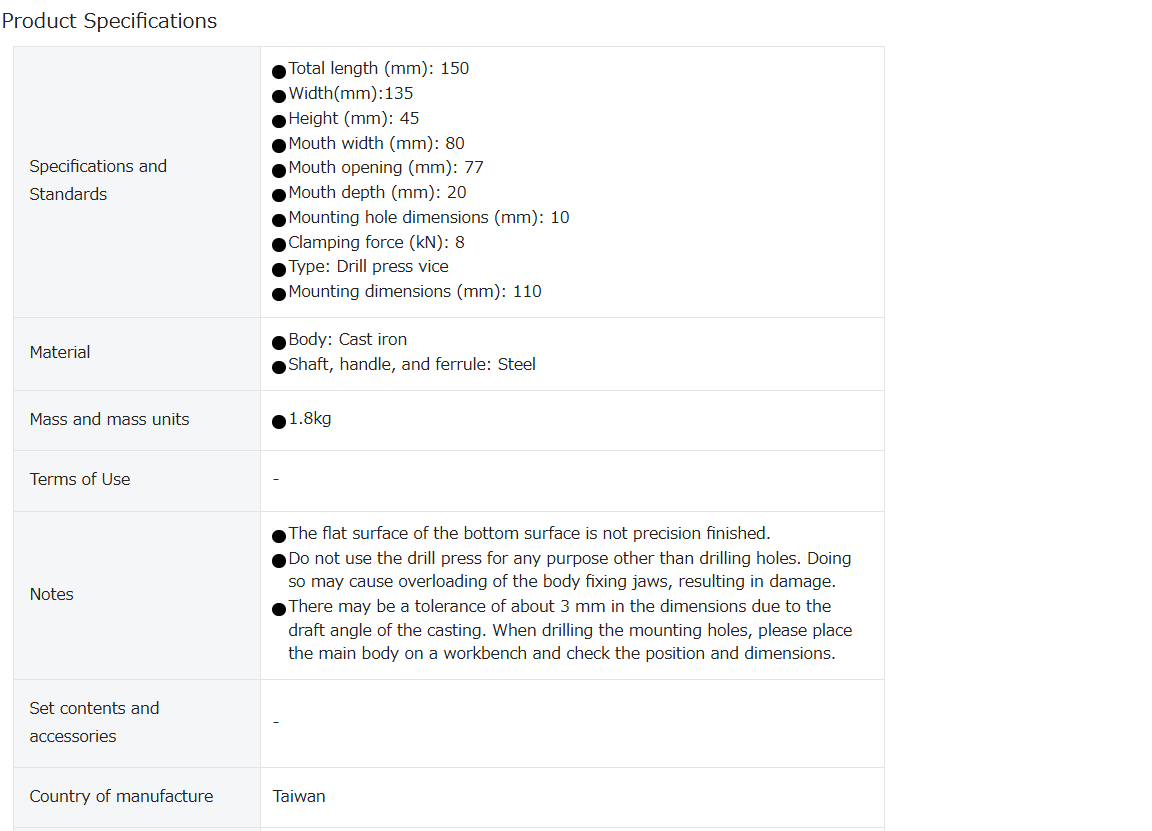Click the Clamping force (kN): 8 text

[376, 242]
